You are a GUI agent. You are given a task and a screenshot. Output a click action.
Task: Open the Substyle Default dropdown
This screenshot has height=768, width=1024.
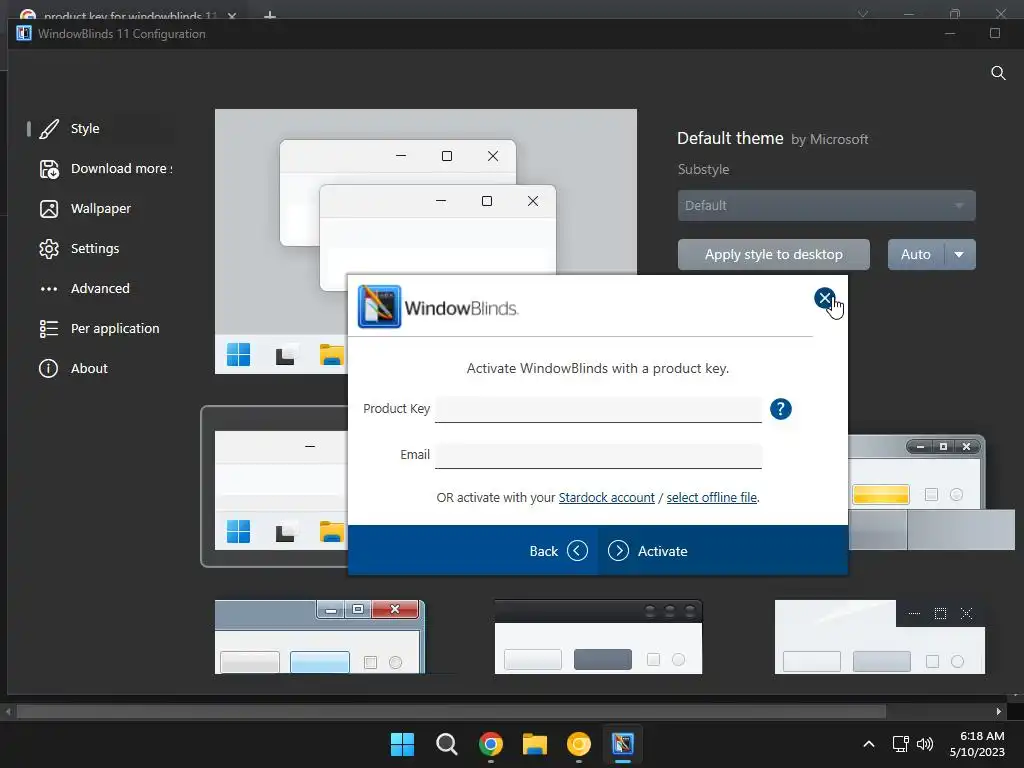pos(826,206)
